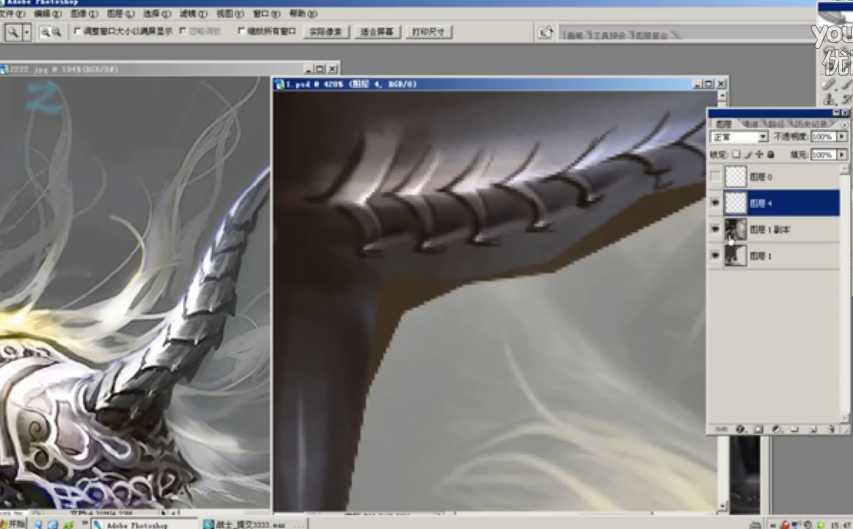Choose the zoom out magnifier button

pos(56,32)
